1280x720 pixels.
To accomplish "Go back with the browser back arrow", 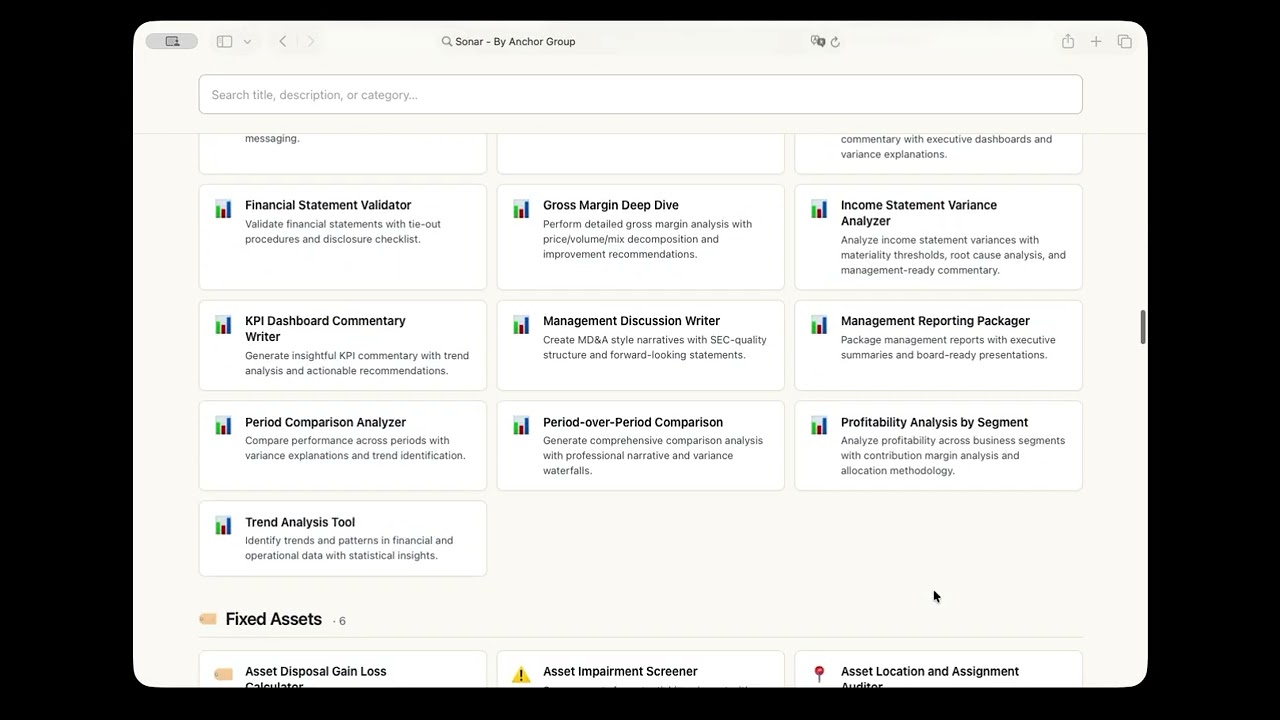I will point(283,41).
